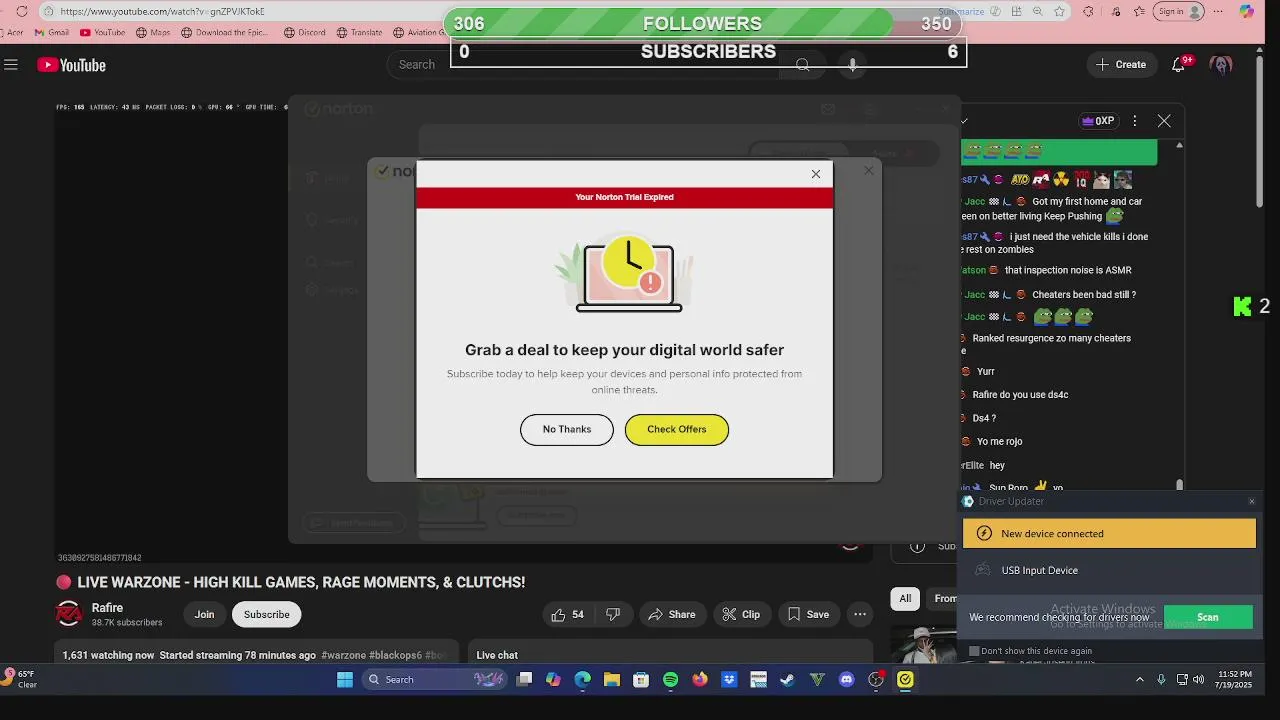Close the live chat panel

1164,121
